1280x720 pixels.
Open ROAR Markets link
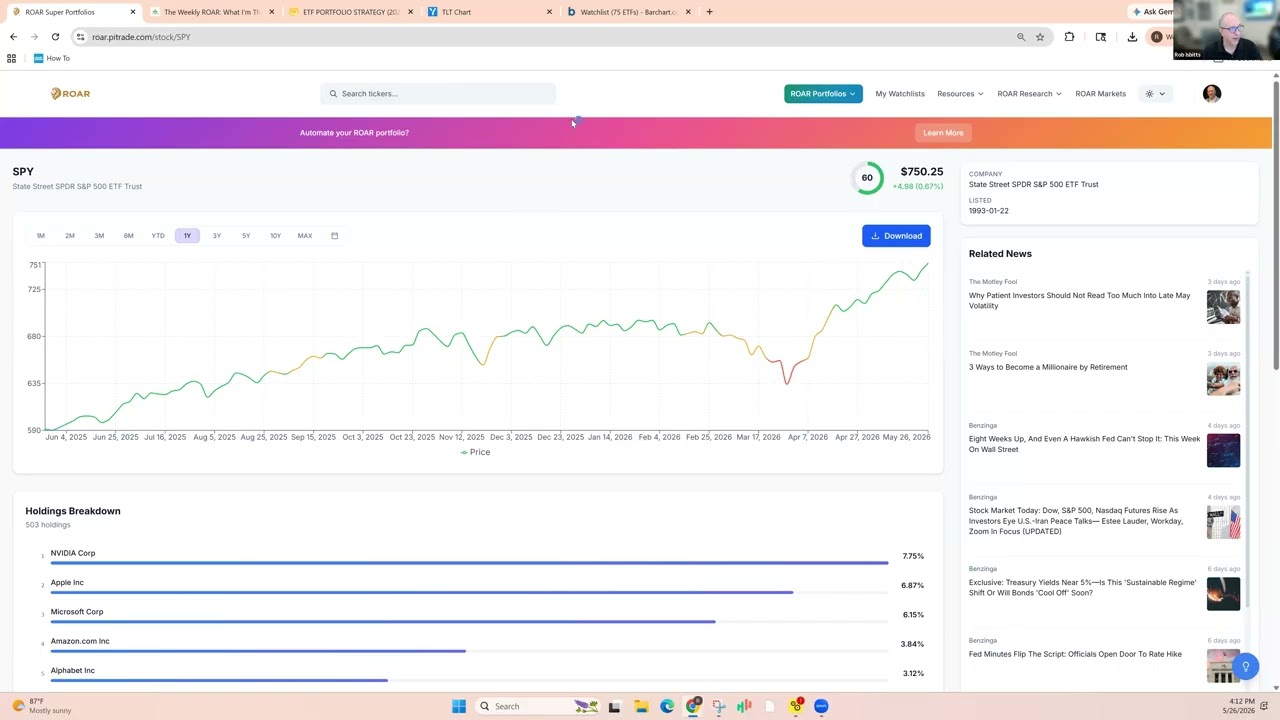[x=1100, y=94]
